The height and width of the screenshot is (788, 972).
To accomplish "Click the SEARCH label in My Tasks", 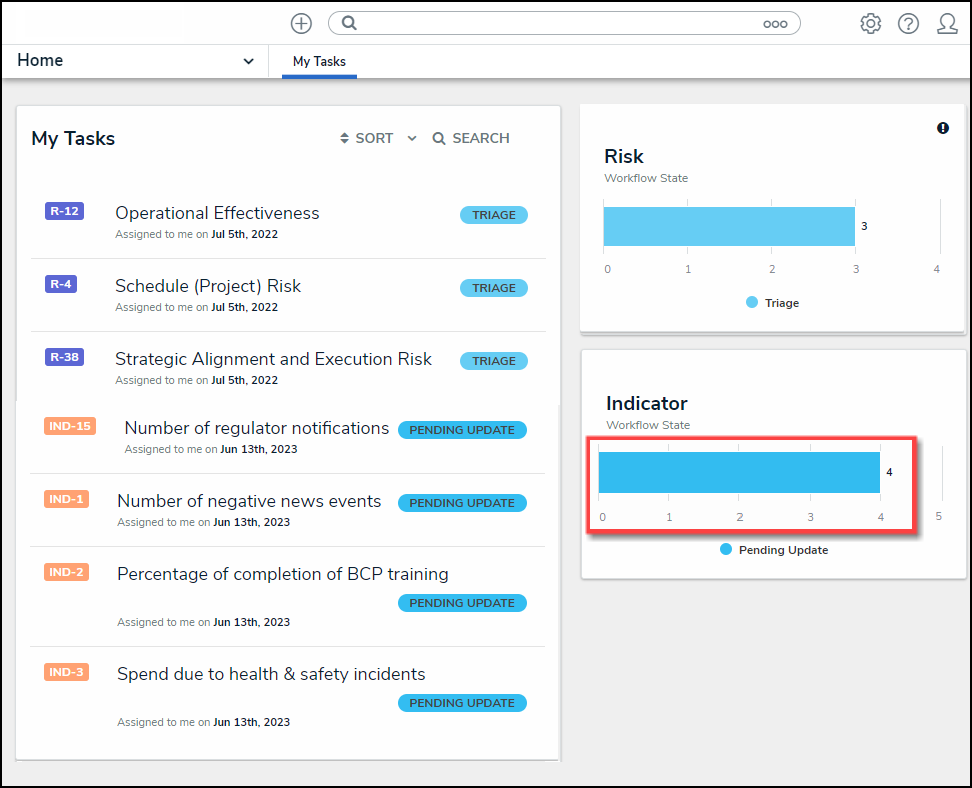I will (x=480, y=138).
